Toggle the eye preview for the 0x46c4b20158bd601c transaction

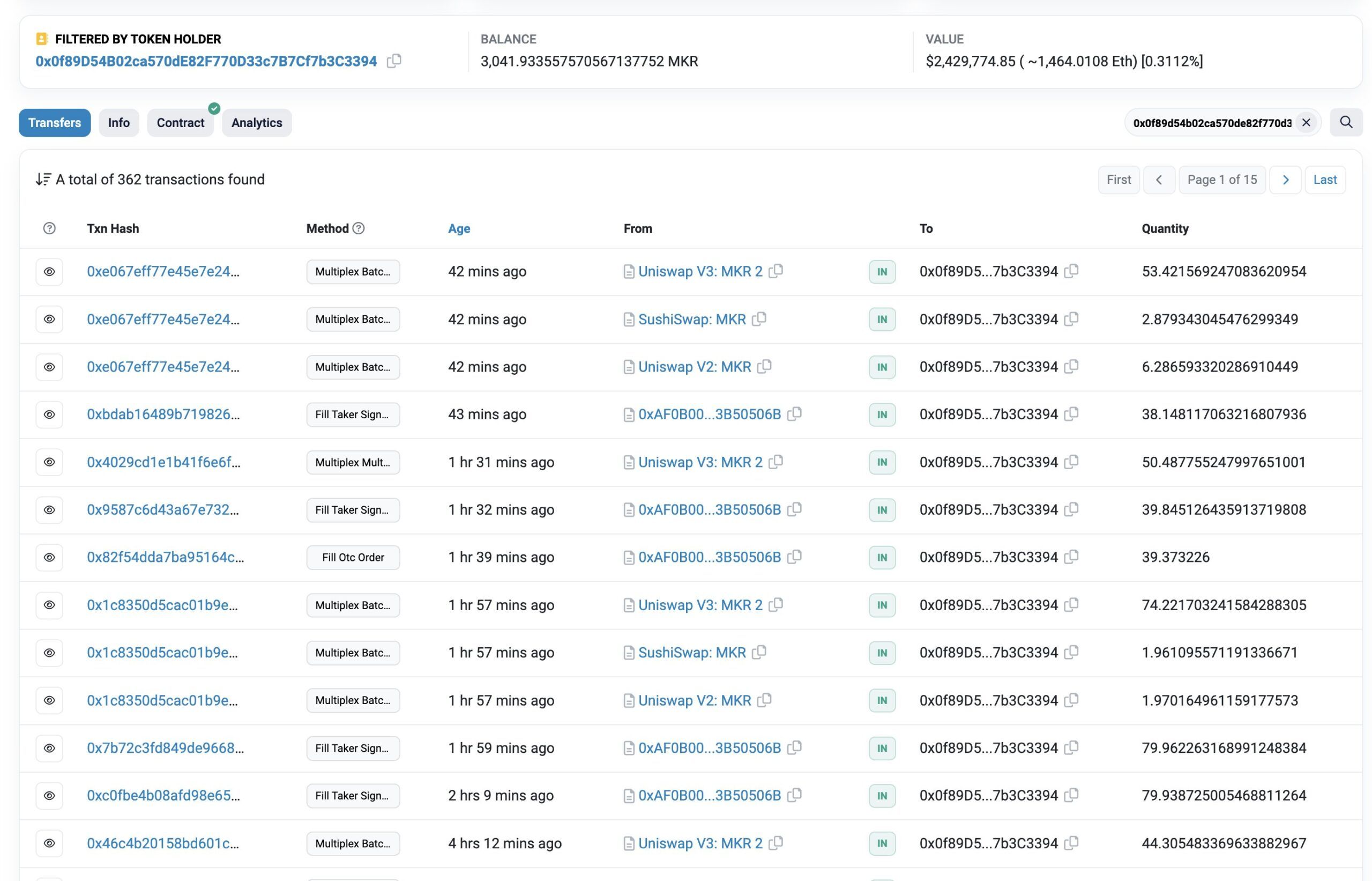click(49, 843)
